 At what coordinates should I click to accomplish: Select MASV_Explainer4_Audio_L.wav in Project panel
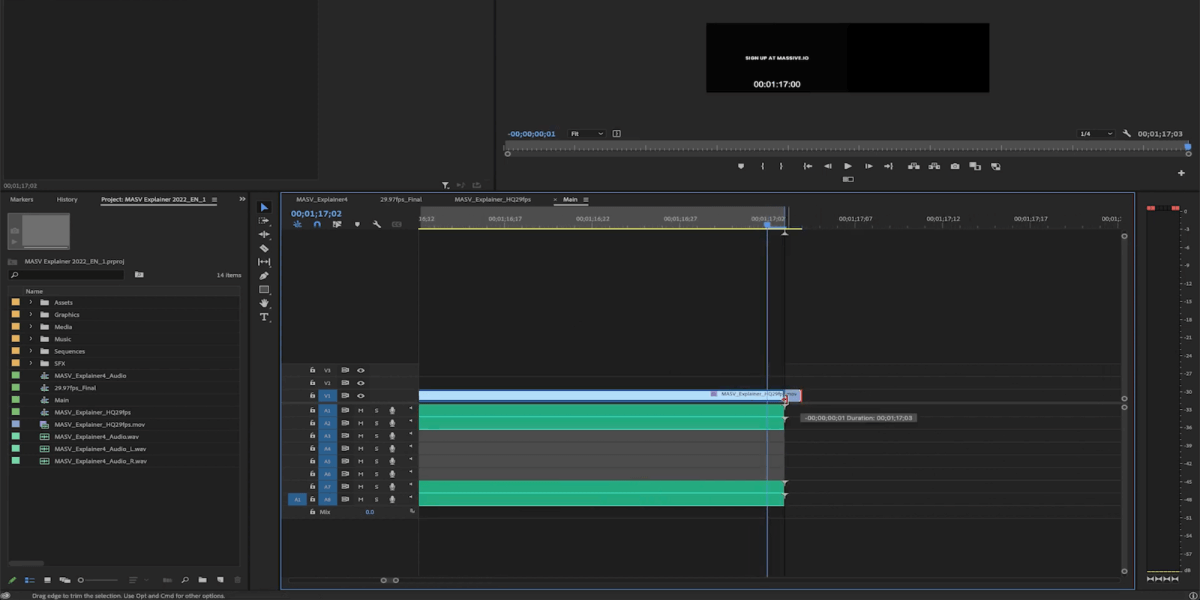click(x=100, y=449)
